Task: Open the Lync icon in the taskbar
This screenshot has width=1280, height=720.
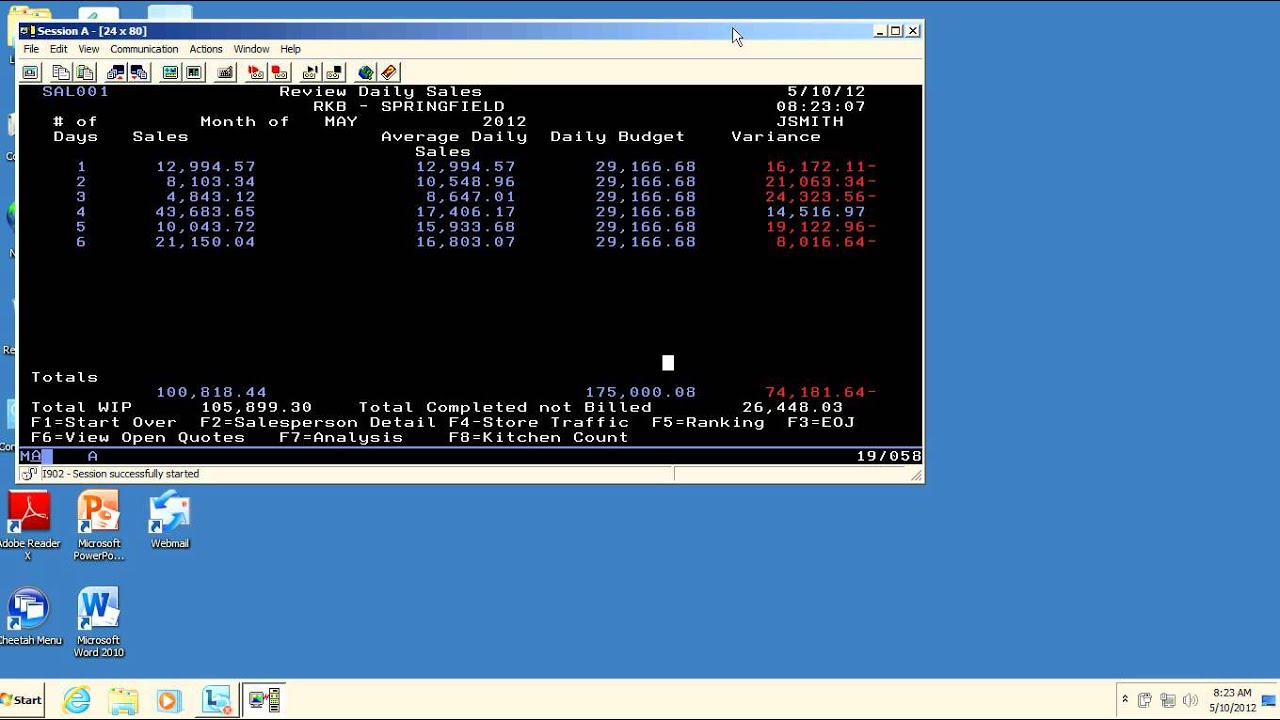Action: point(216,700)
